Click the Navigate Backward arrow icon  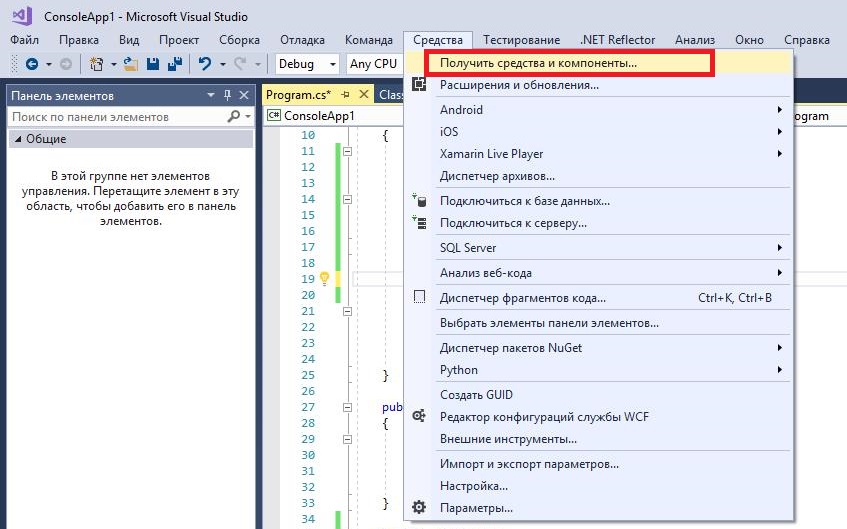point(32,64)
